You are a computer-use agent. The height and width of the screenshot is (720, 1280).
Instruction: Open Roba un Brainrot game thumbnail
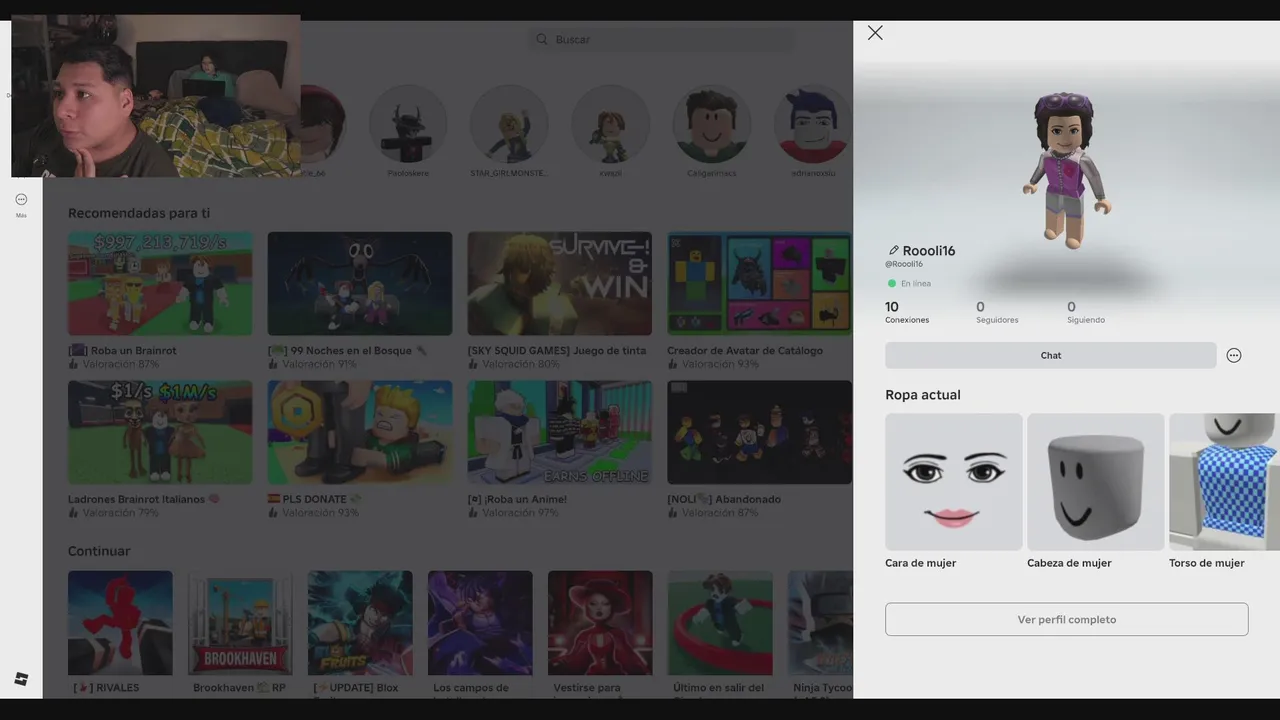pyautogui.click(x=160, y=284)
